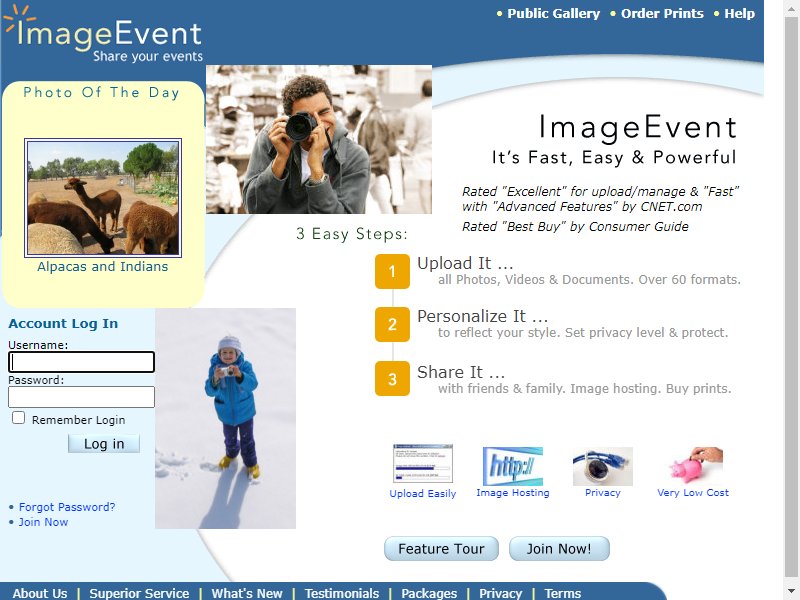Click the Personalize It ... step heading
800x600 pixels.
point(483,316)
